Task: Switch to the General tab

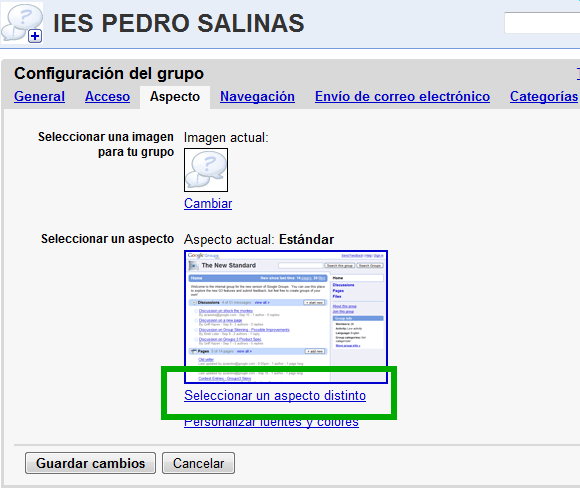Action: coord(40,97)
